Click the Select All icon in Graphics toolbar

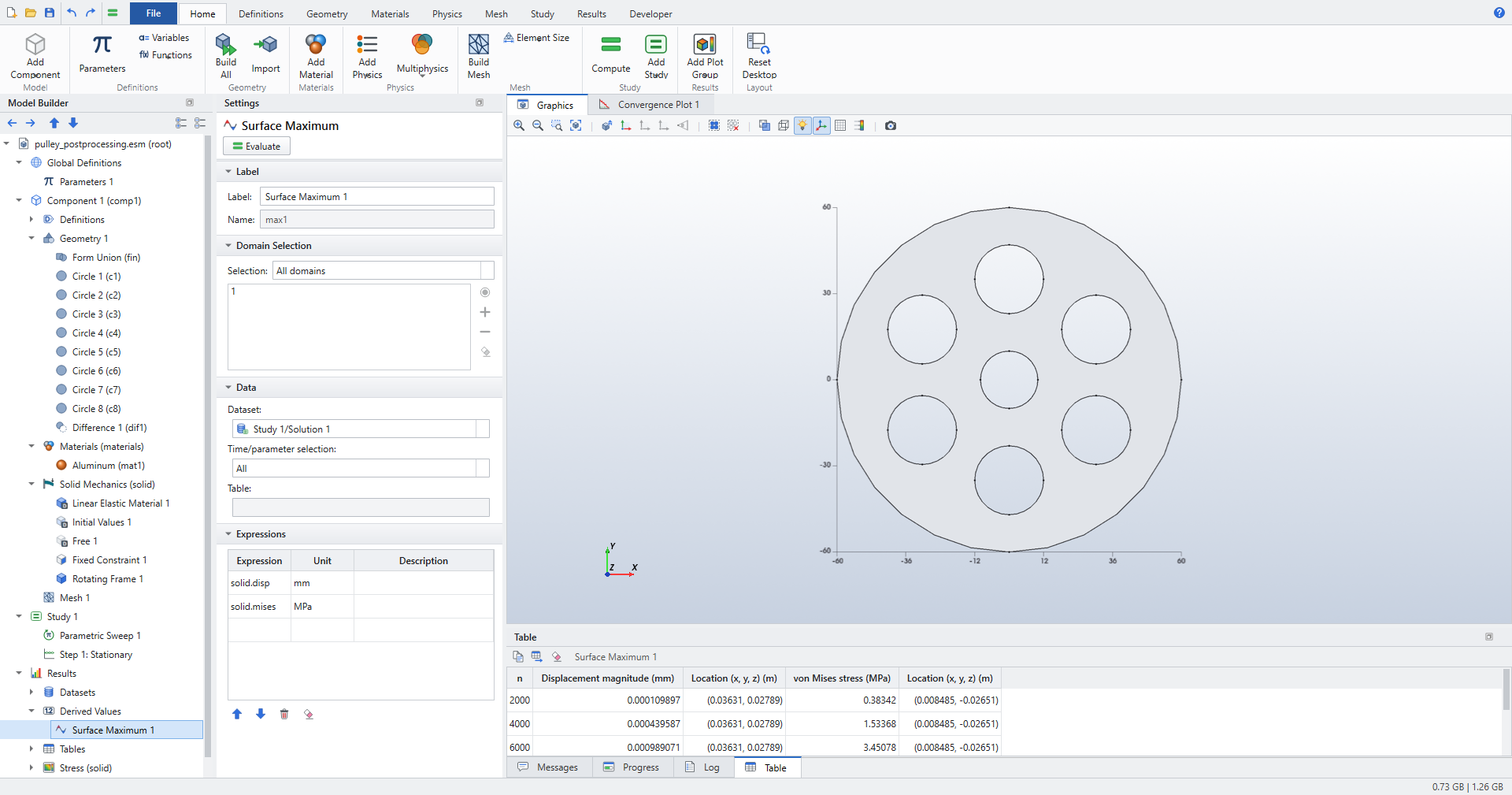[x=714, y=125]
